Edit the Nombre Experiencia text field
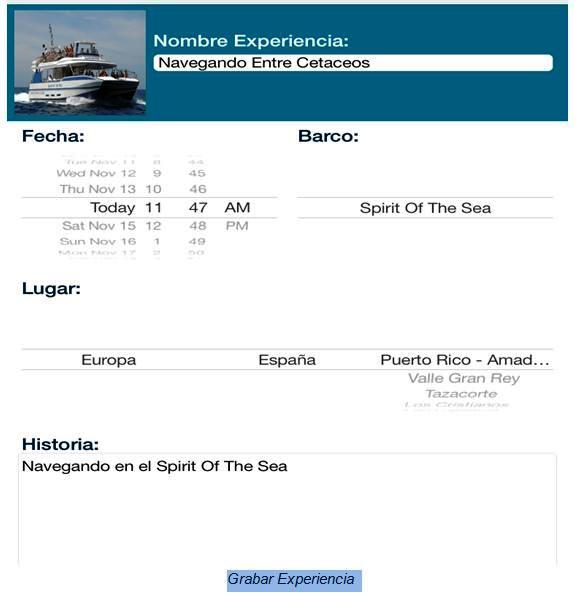The image size is (575, 597). point(353,63)
